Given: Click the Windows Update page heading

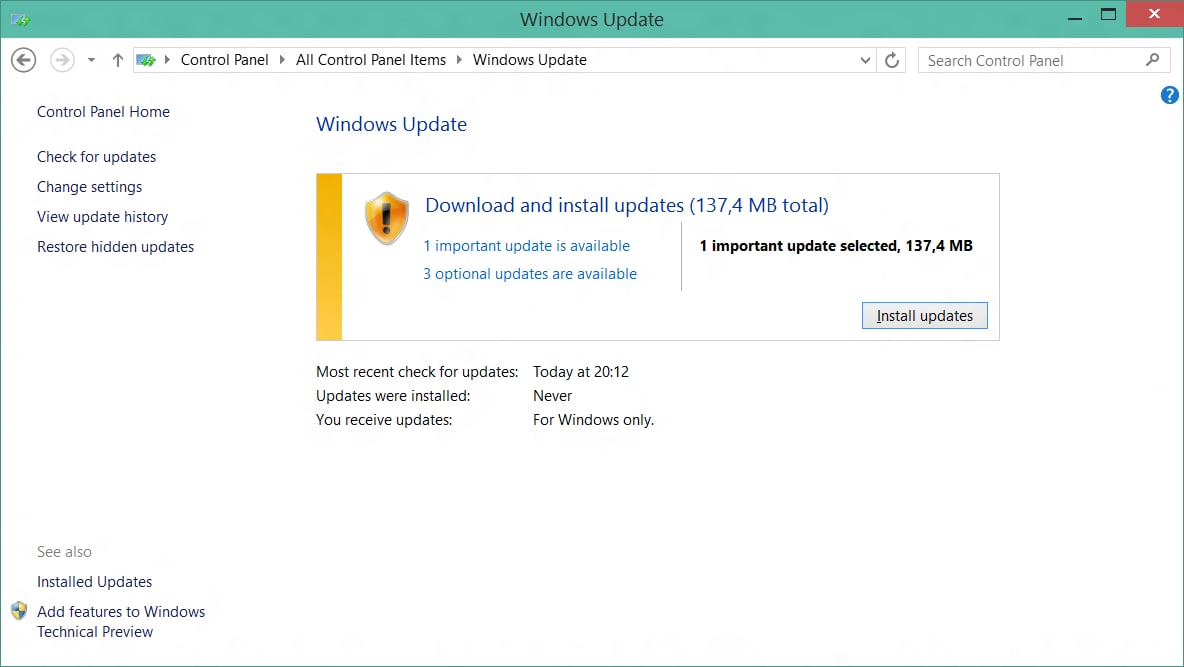Looking at the screenshot, I should [391, 125].
